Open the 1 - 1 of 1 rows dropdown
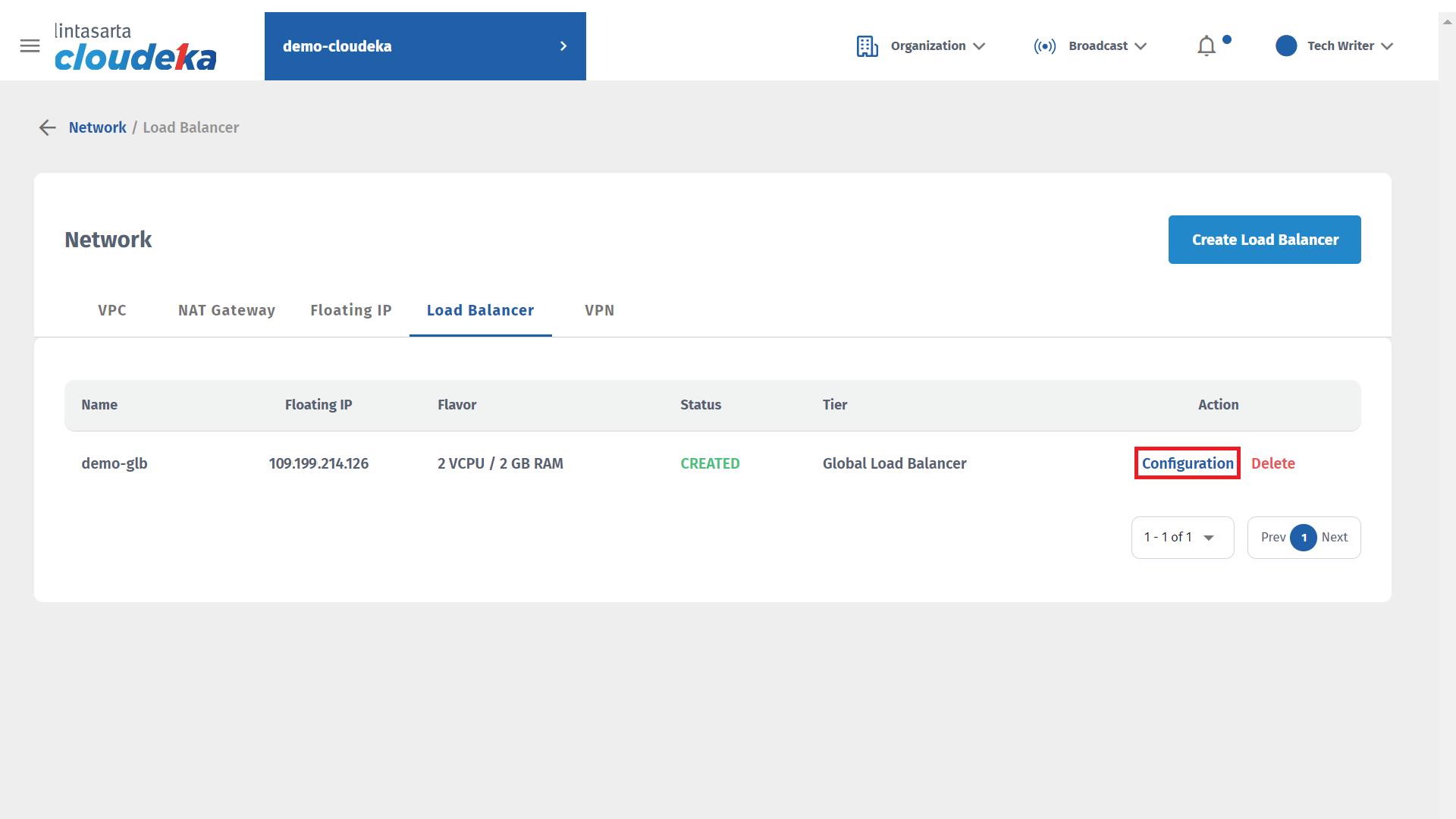Screen dimensions: 1456x819 [1182, 538]
